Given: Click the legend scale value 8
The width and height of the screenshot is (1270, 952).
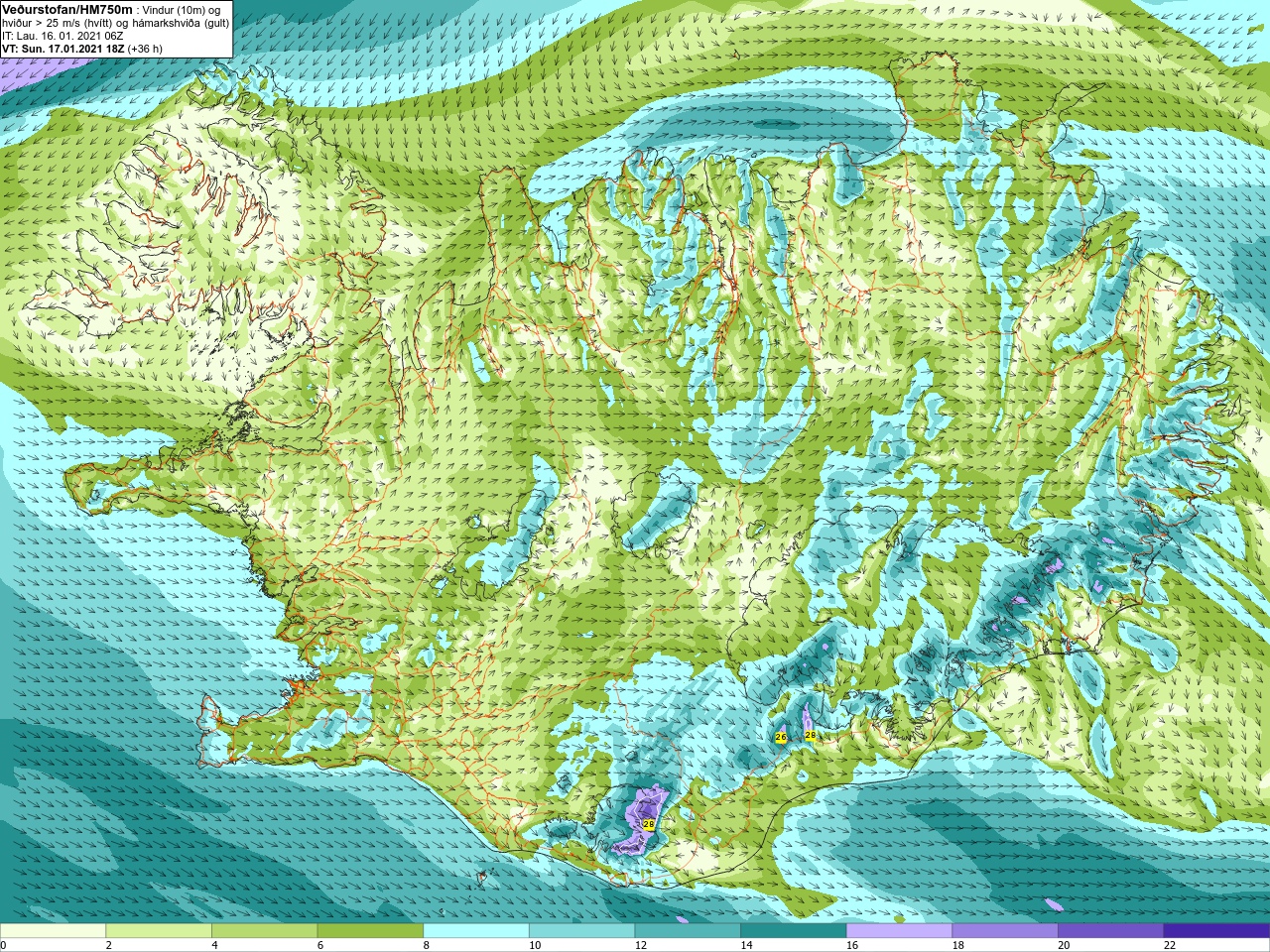Looking at the screenshot, I should coord(427,945).
